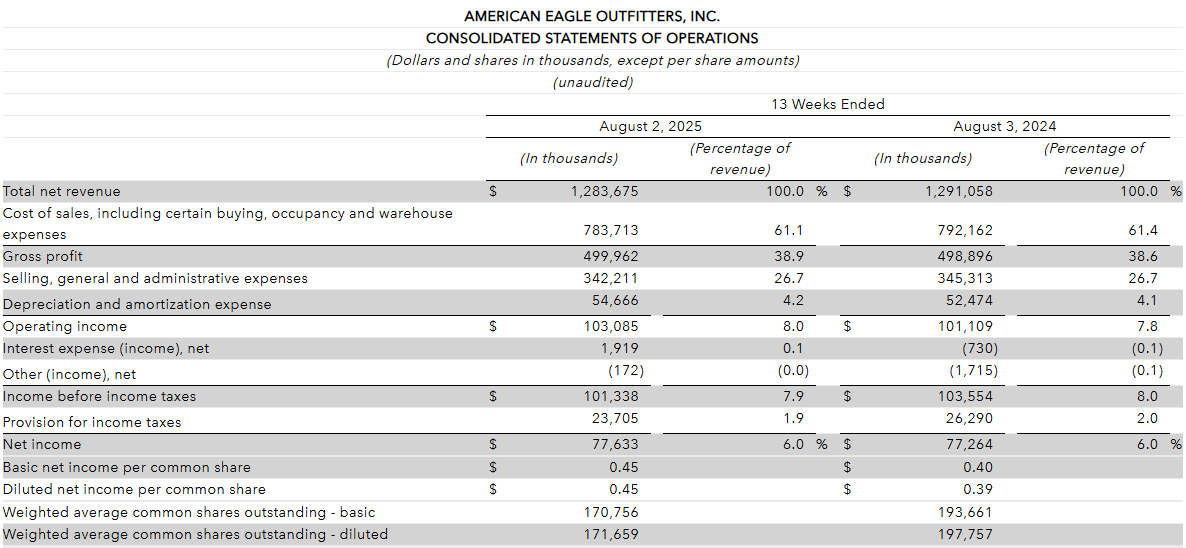Select the 'August 3, 2024' column header
Screen dimensions: 1186x548
(1005, 126)
